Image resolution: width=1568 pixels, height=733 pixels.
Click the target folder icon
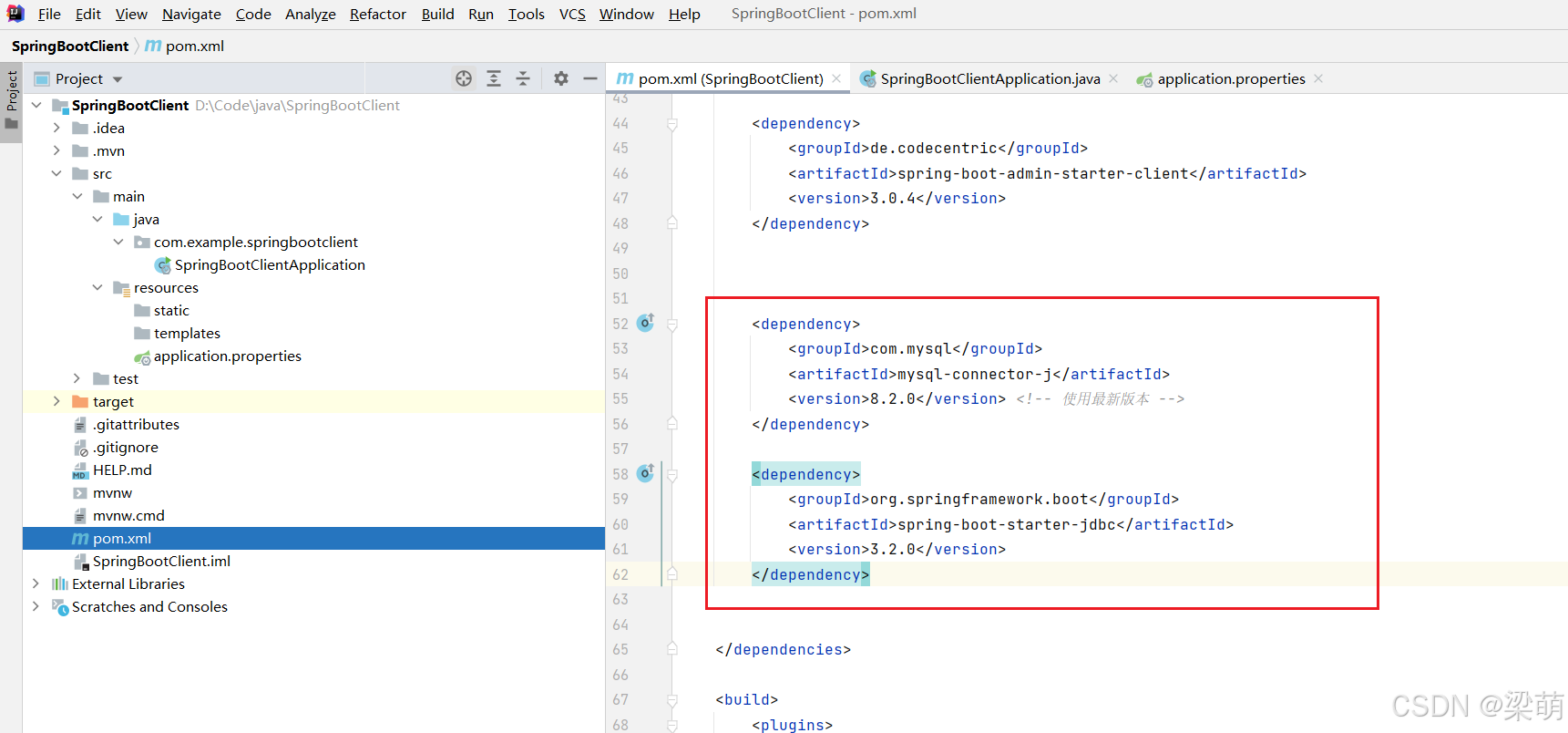click(80, 402)
